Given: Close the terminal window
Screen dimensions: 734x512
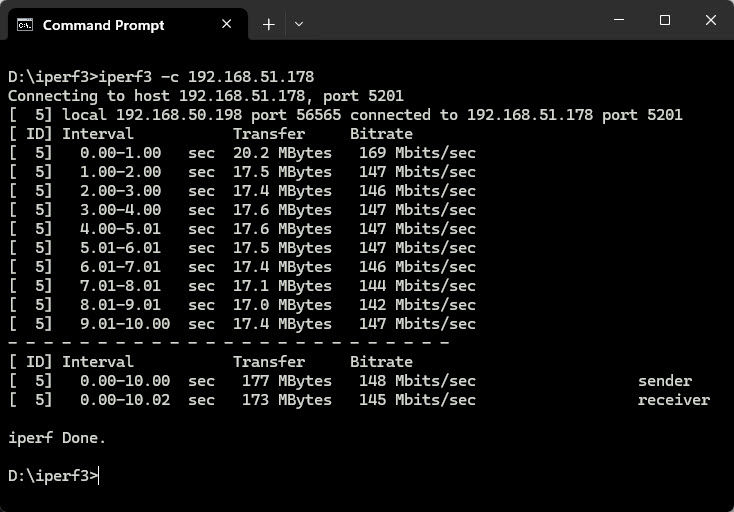Looking at the screenshot, I should [711, 20].
